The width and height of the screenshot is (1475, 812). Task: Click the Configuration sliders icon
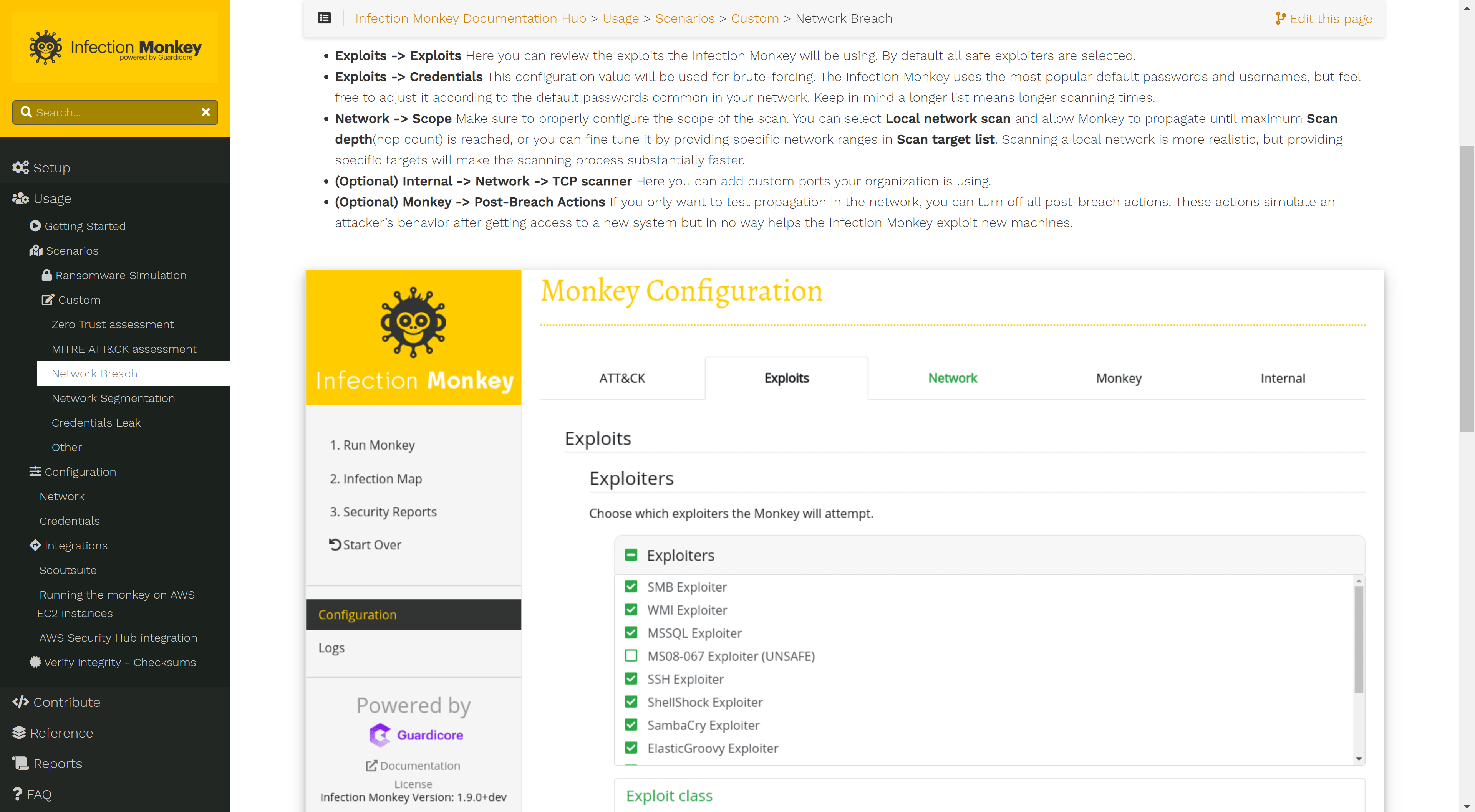[35, 471]
